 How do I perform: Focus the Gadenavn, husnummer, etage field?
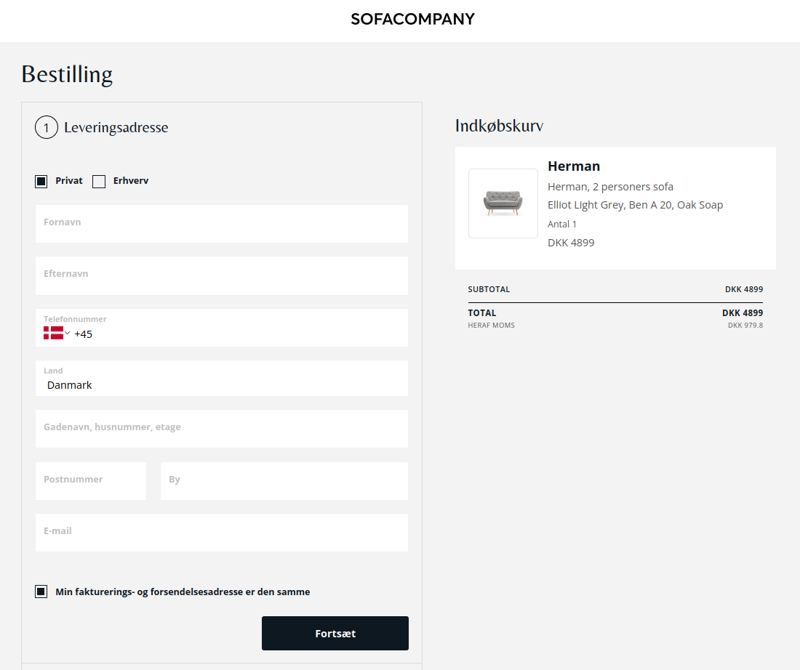coord(221,429)
